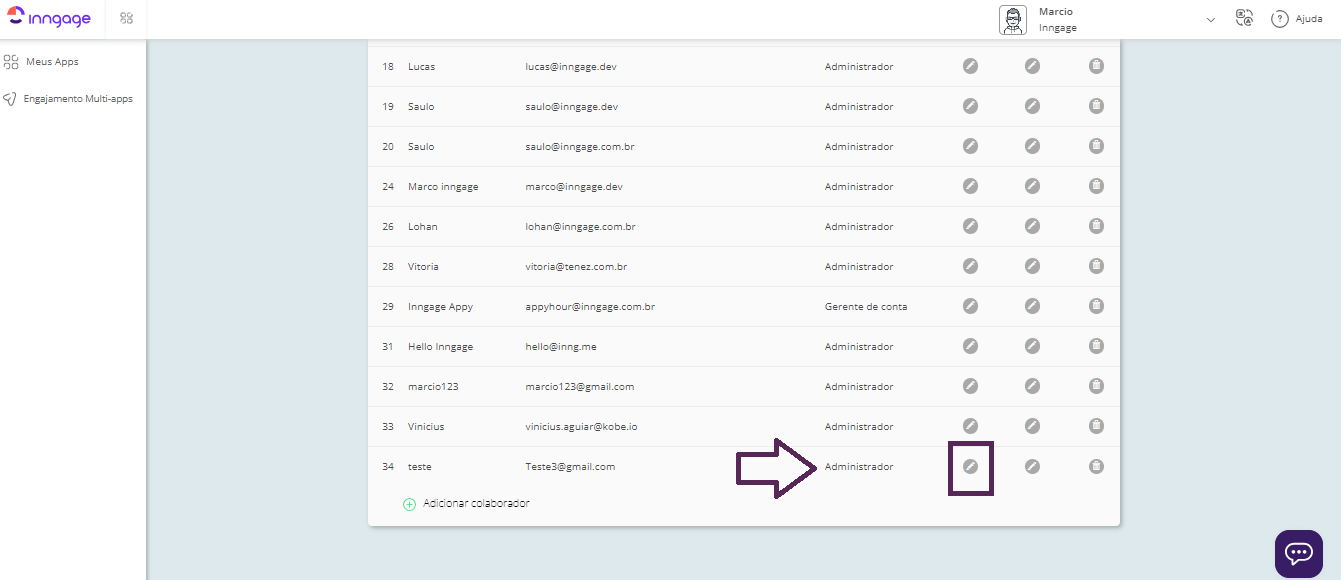The width and height of the screenshot is (1341, 580).
Task: Go to Engajamento Multi-apps in sidebar
Action: 77,99
